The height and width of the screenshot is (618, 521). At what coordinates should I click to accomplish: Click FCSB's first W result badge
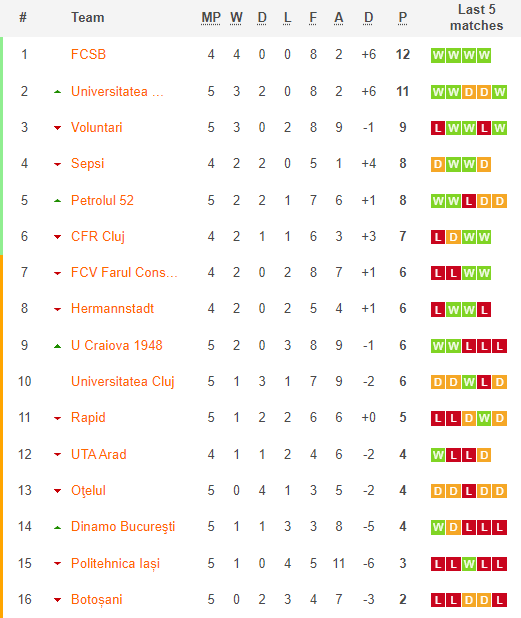pyautogui.click(x=437, y=55)
